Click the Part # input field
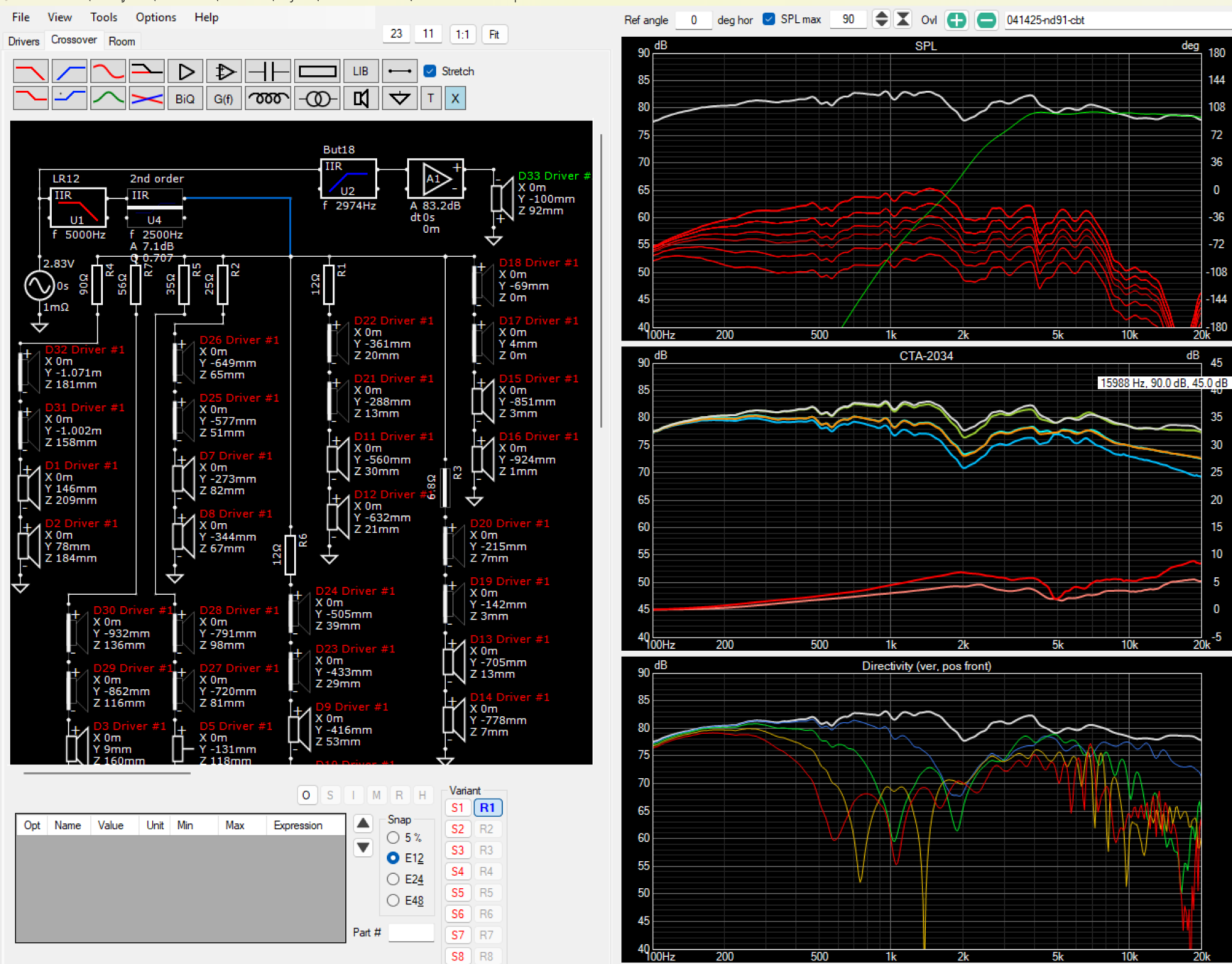The image size is (1232, 964). pos(411,932)
